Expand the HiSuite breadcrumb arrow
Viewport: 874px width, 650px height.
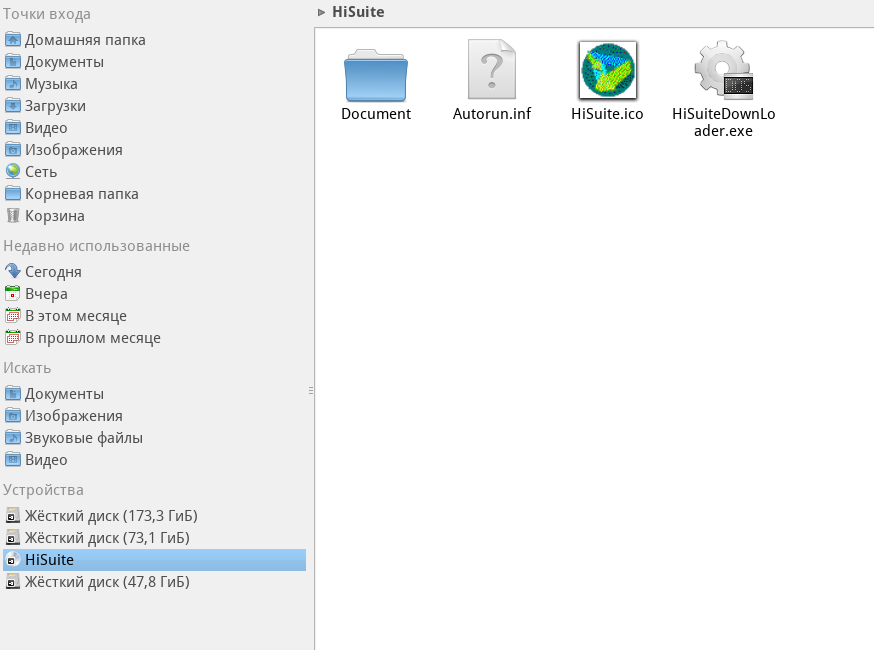pos(321,12)
